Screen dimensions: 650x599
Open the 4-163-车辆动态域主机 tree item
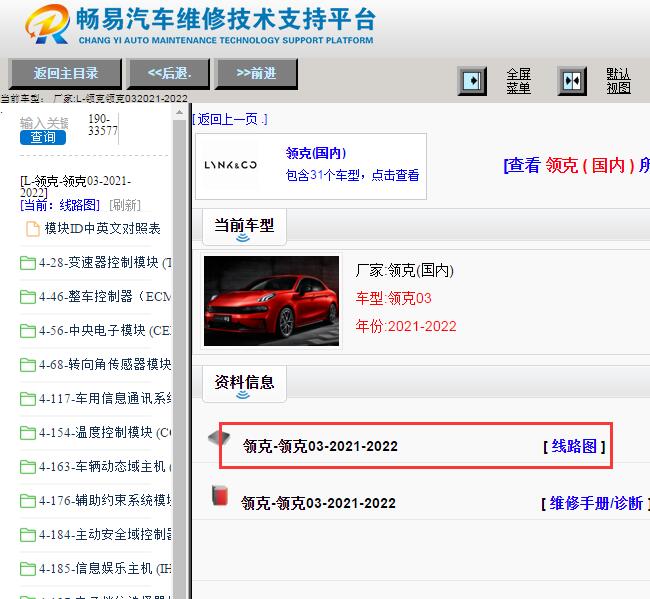click(x=105, y=466)
